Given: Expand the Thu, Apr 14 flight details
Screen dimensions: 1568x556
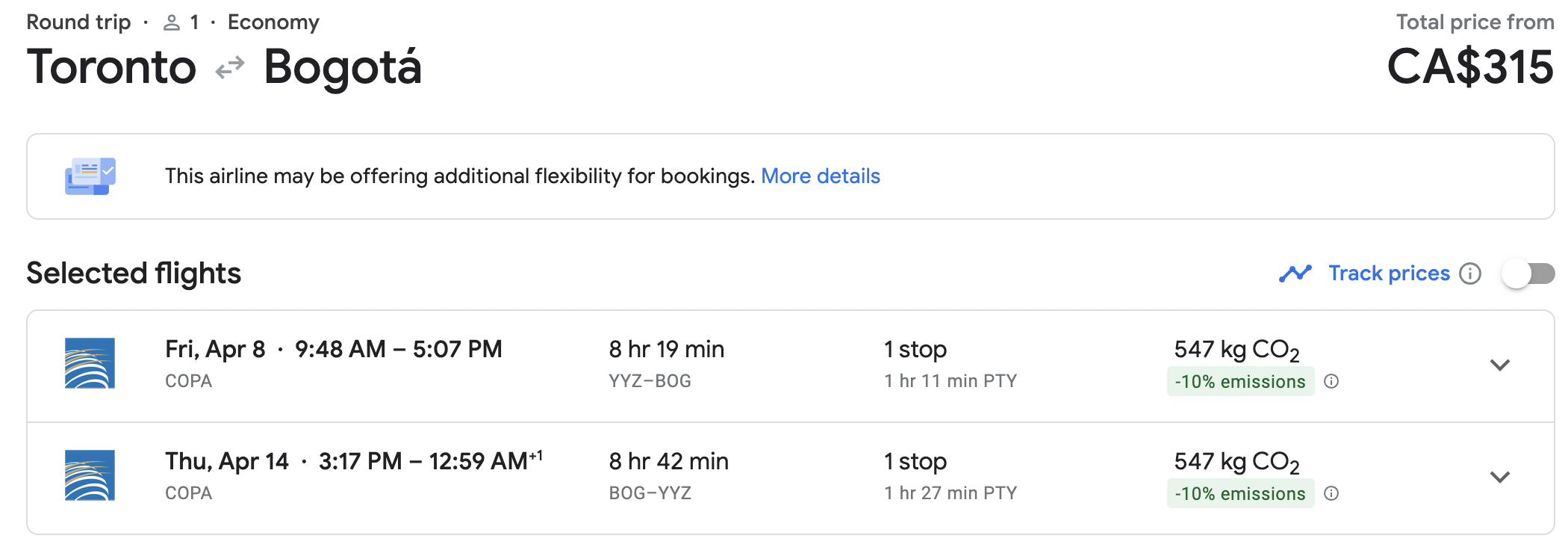Looking at the screenshot, I should [x=1500, y=477].
